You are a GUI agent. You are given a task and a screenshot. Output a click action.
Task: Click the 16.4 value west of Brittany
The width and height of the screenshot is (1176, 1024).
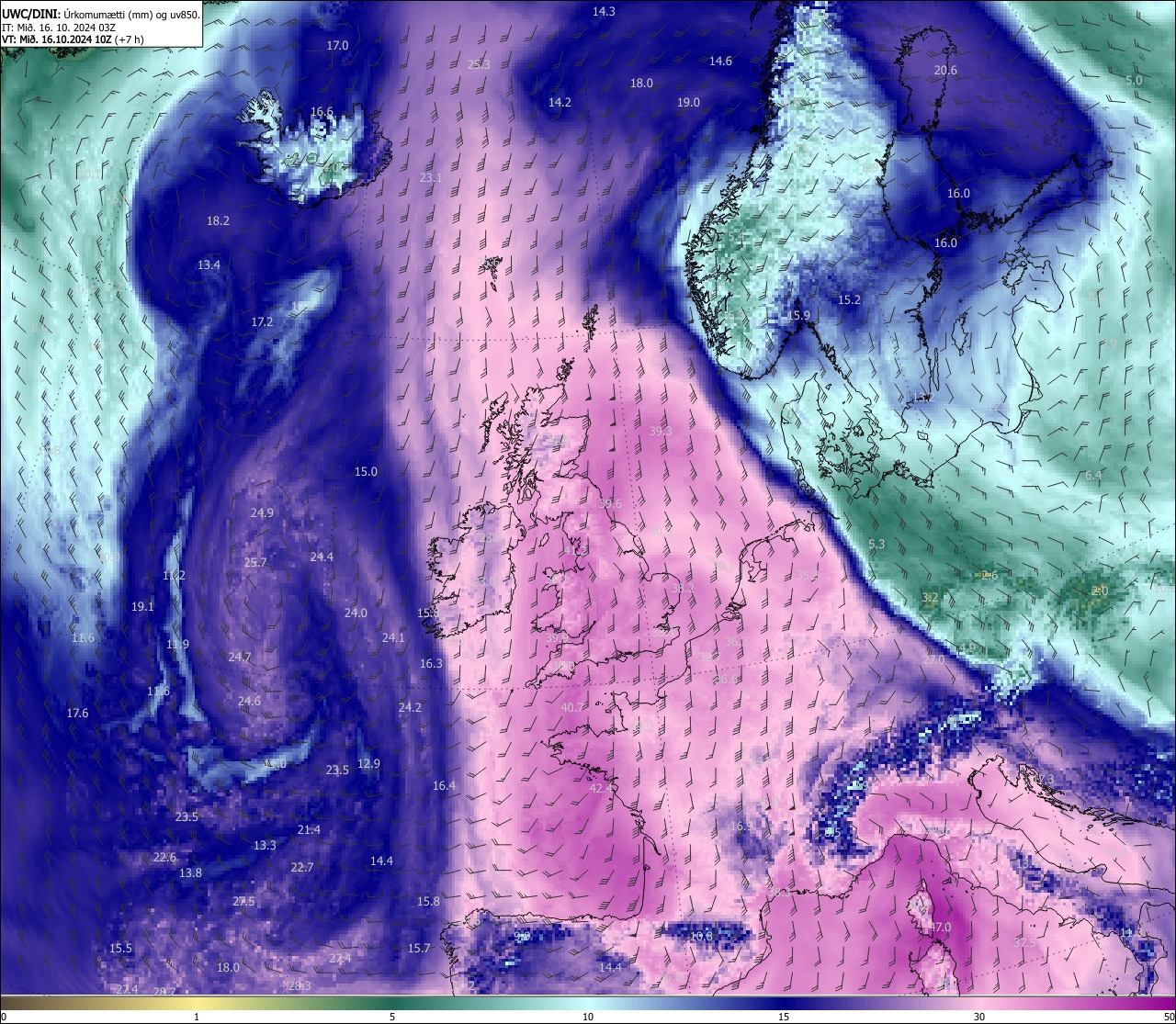[444, 785]
